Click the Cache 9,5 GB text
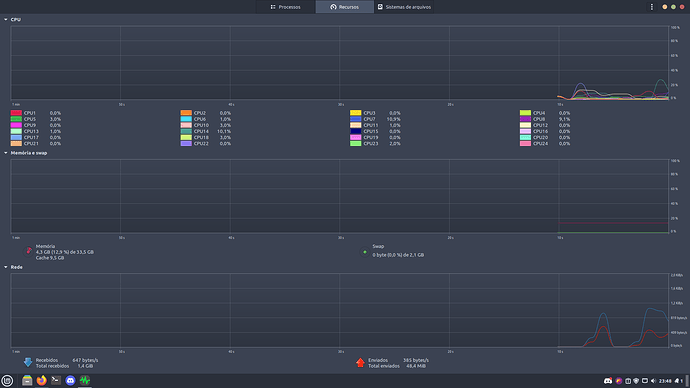690x388 pixels. 50,258
